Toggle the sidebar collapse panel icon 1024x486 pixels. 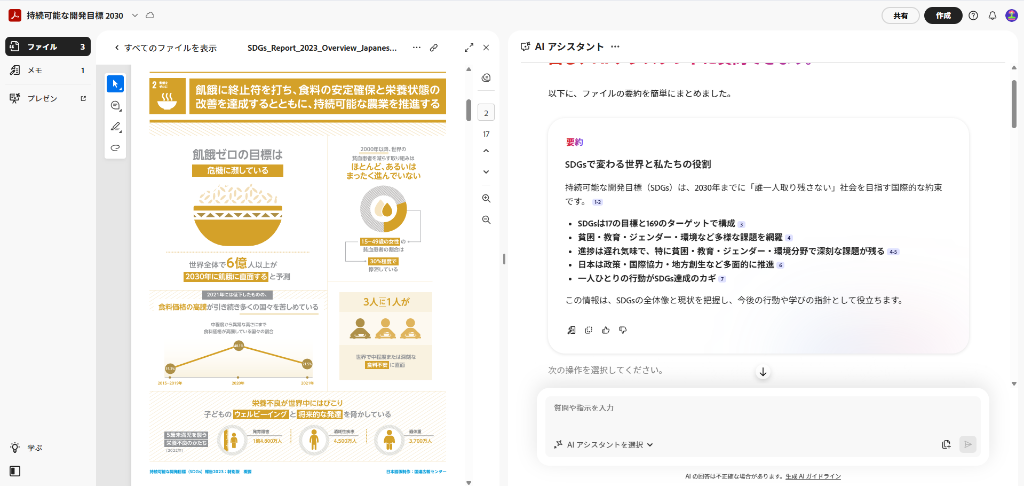pos(15,471)
